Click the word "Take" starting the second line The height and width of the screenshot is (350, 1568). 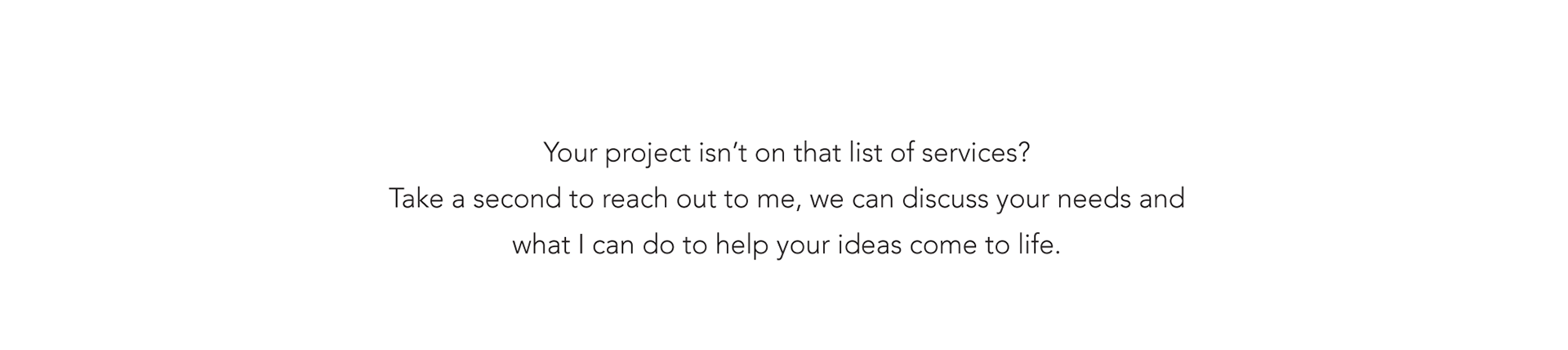(x=416, y=199)
